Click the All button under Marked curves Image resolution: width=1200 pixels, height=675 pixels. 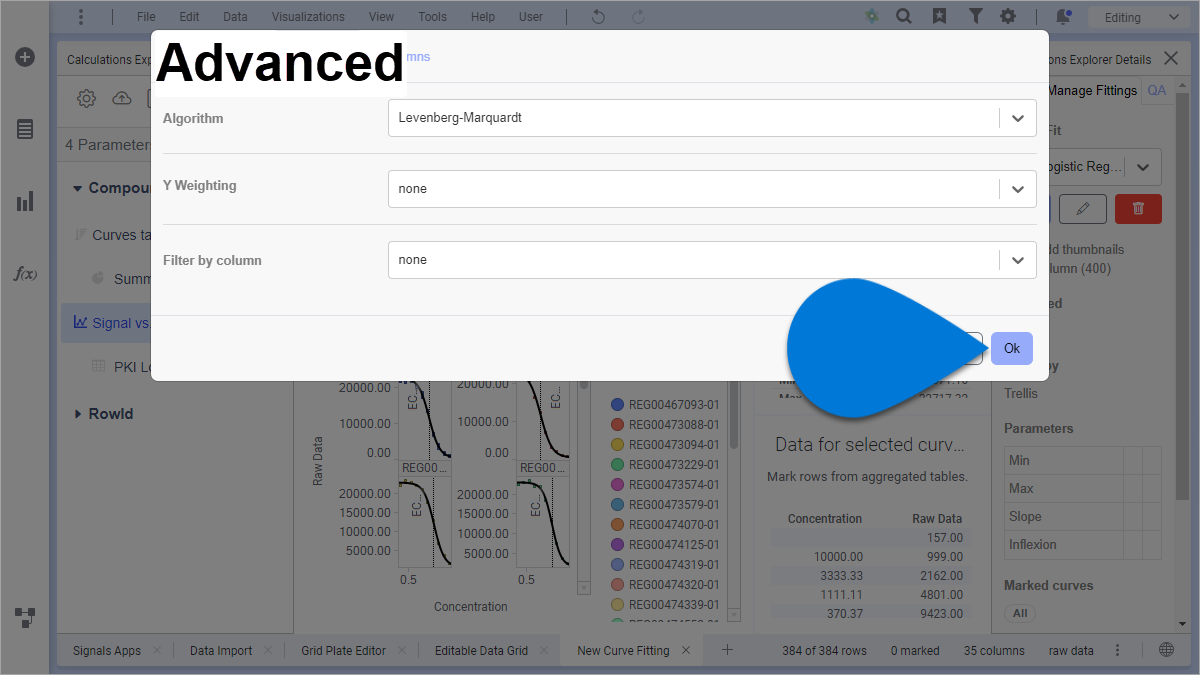click(x=1019, y=613)
